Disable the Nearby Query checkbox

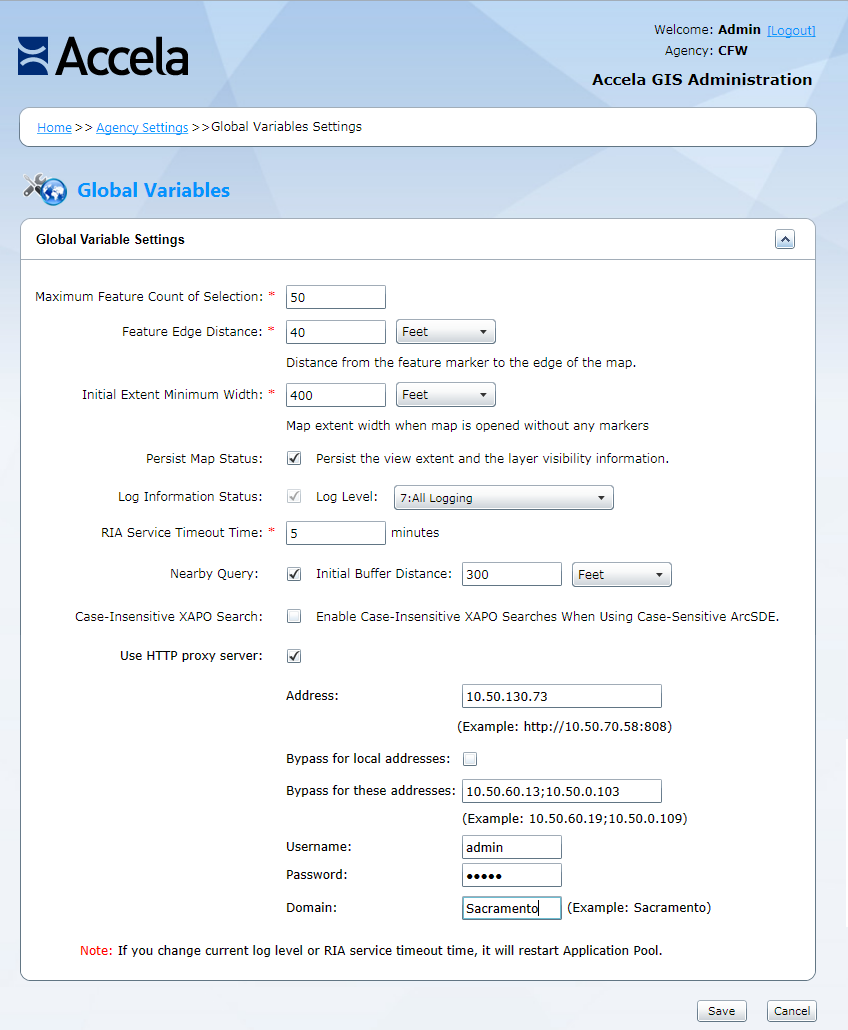pos(294,574)
